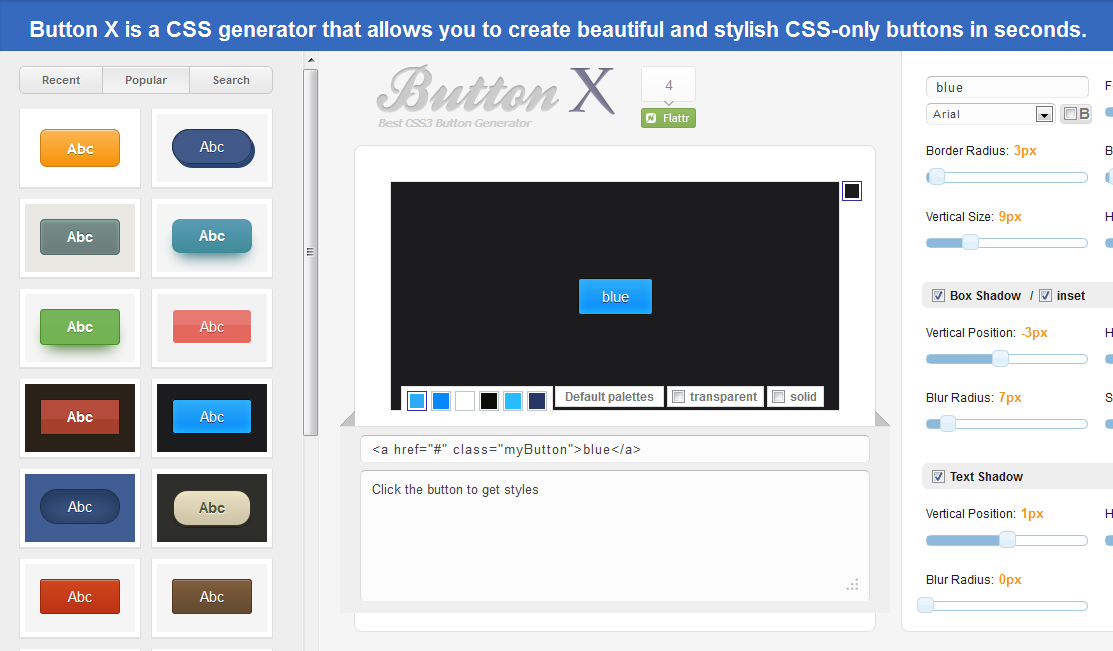
Task: Open the Arial font dropdown
Action: tap(1044, 113)
